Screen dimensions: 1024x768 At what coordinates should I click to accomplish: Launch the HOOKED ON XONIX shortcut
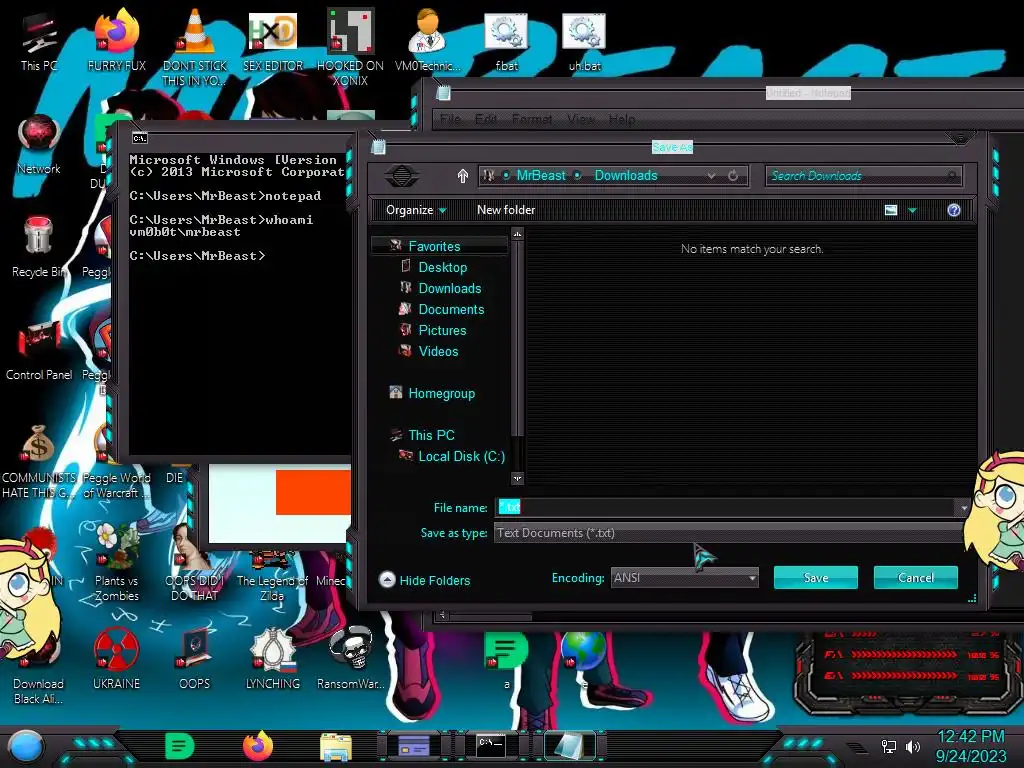tap(350, 47)
